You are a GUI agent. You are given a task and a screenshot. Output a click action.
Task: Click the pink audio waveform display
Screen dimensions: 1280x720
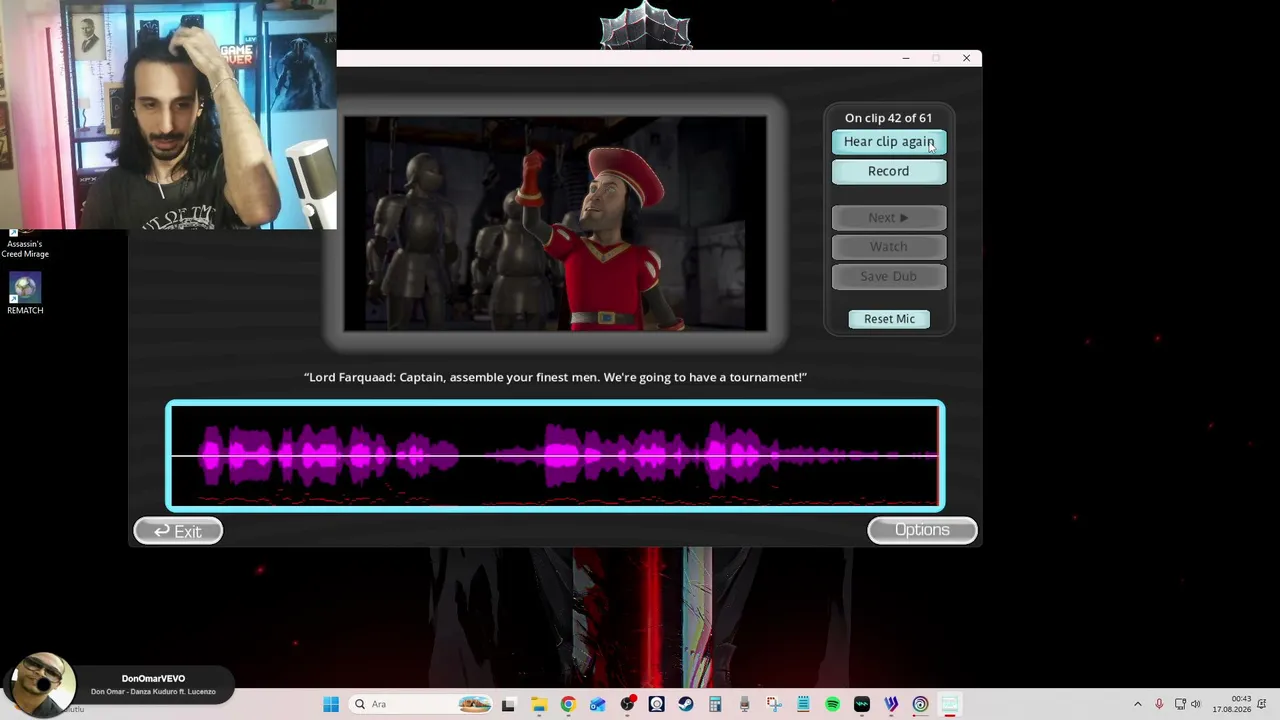point(555,456)
